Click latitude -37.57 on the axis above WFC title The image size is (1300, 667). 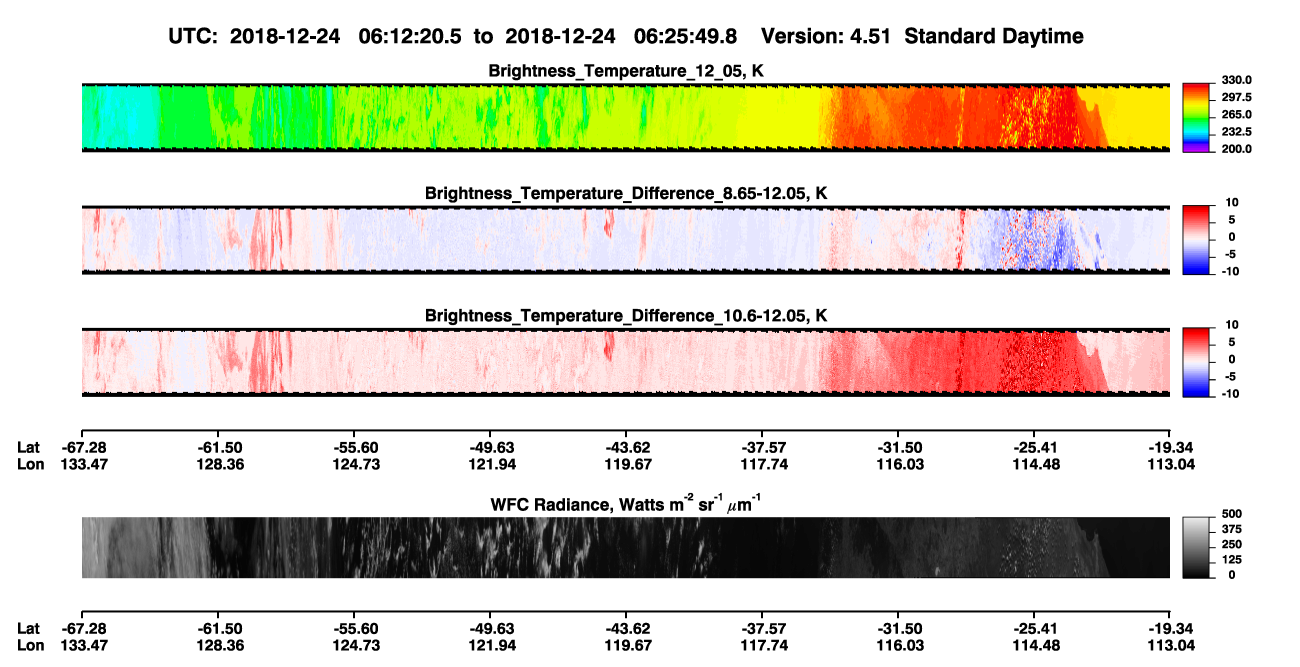(x=762, y=448)
